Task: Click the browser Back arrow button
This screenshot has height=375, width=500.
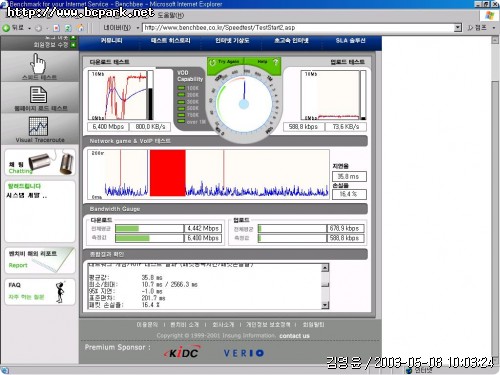Action: (6, 28)
